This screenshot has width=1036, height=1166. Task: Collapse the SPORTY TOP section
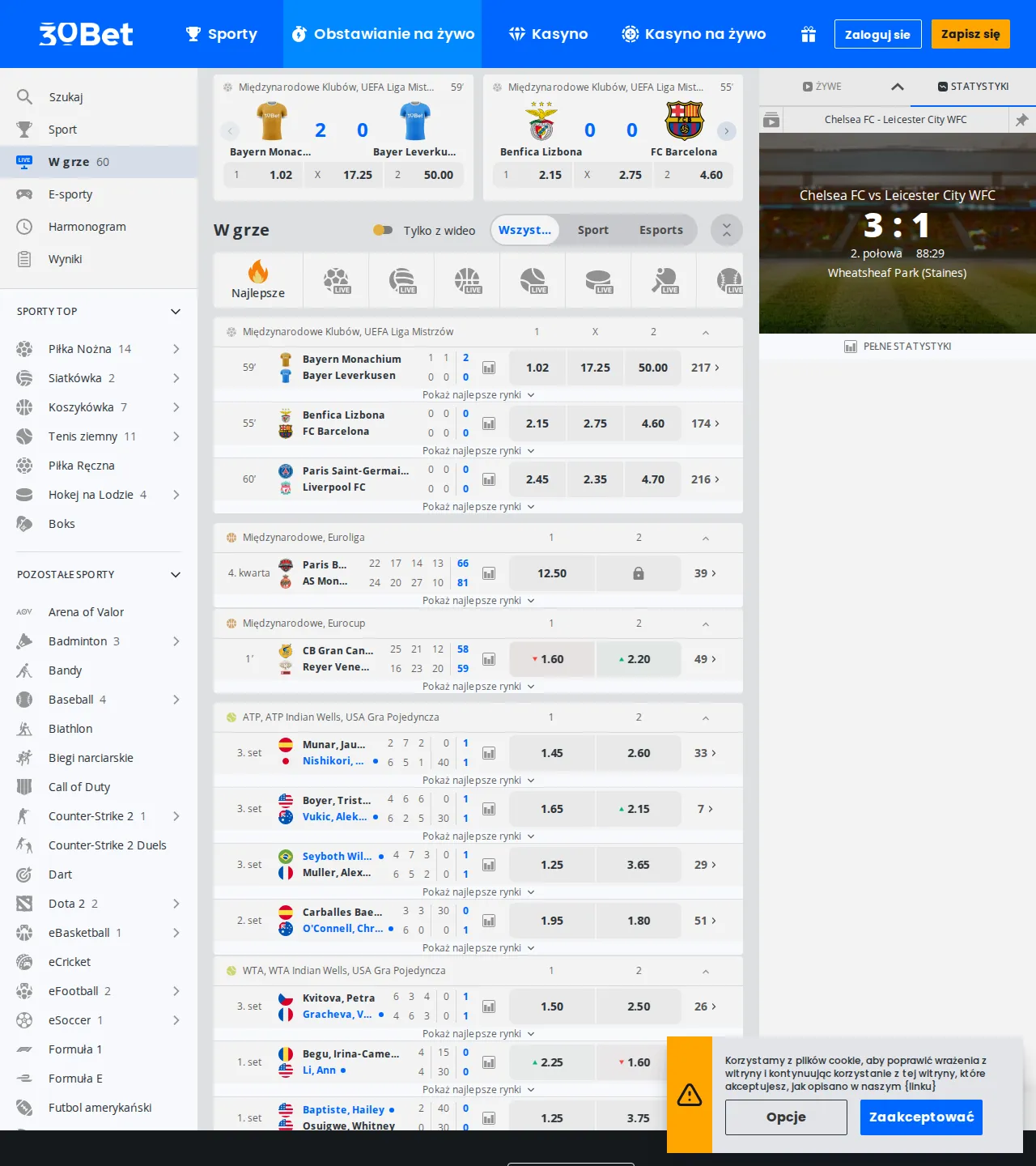click(176, 312)
